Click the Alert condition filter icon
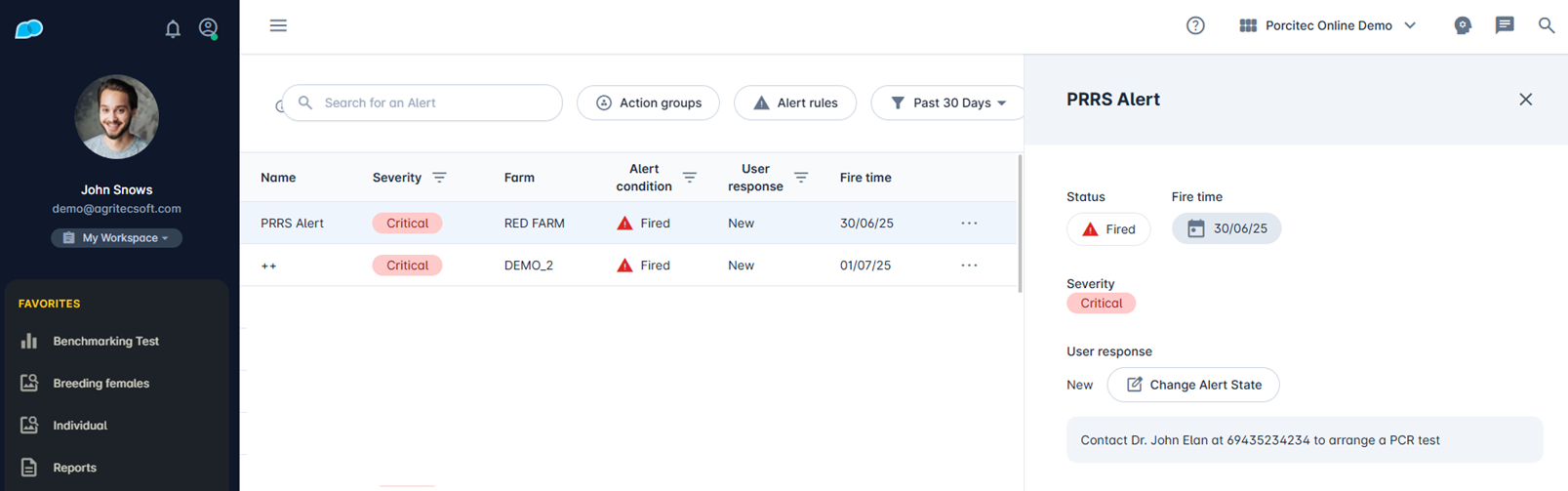 pos(689,178)
